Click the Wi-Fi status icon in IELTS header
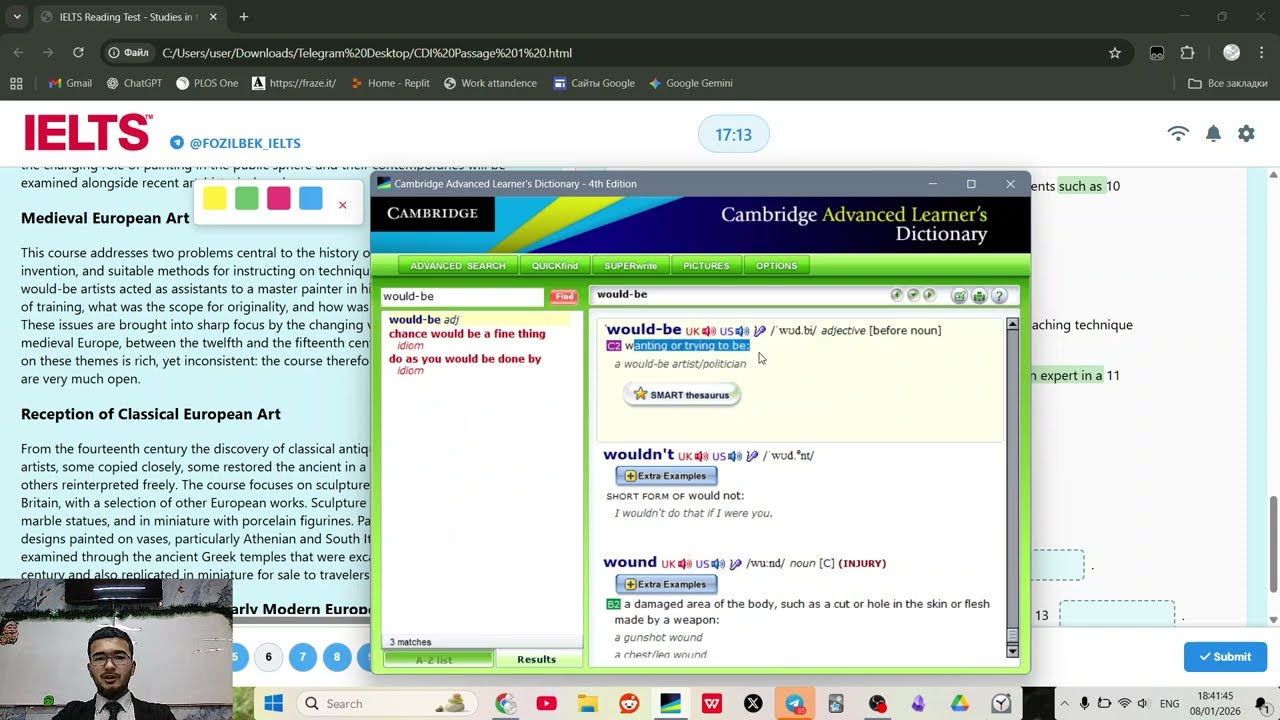This screenshot has height=720, width=1280. pyautogui.click(x=1179, y=134)
